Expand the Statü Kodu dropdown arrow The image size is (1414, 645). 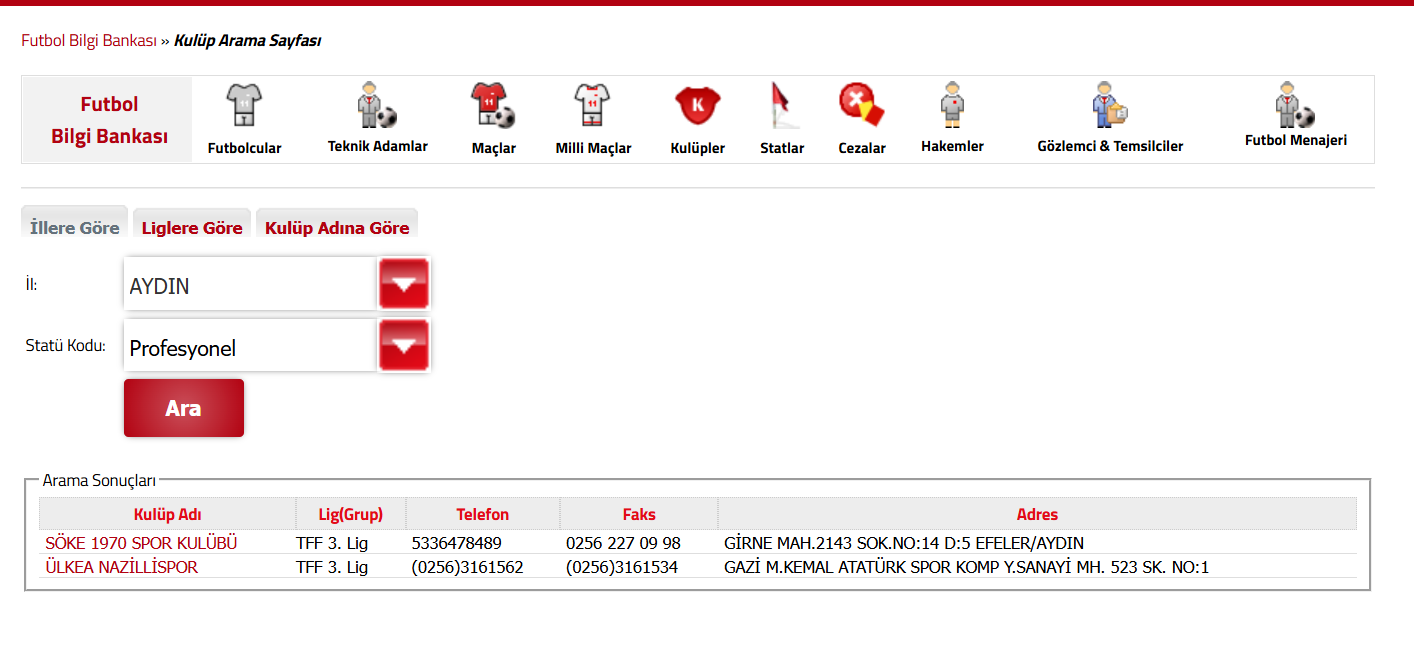pyautogui.click(x=404, y=346)
